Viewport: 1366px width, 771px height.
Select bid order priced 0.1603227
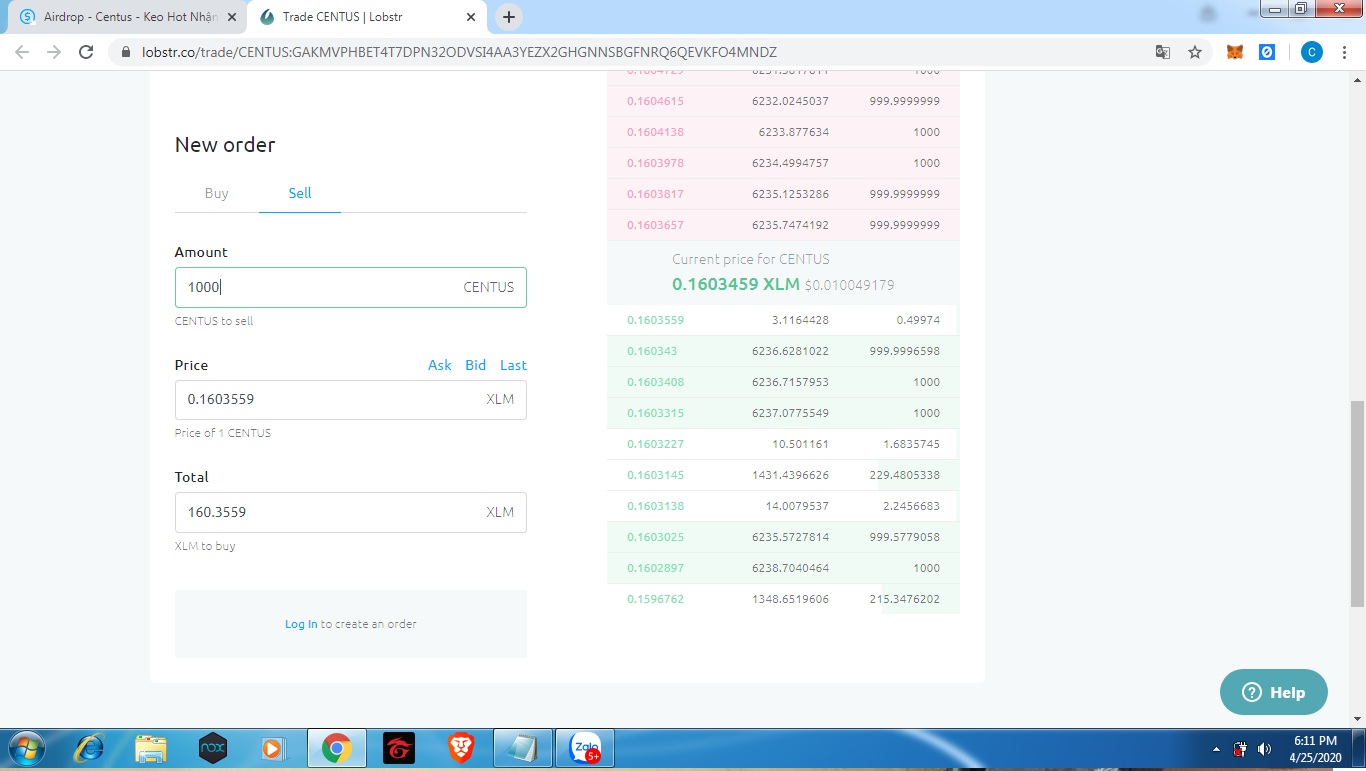point(783,444)
